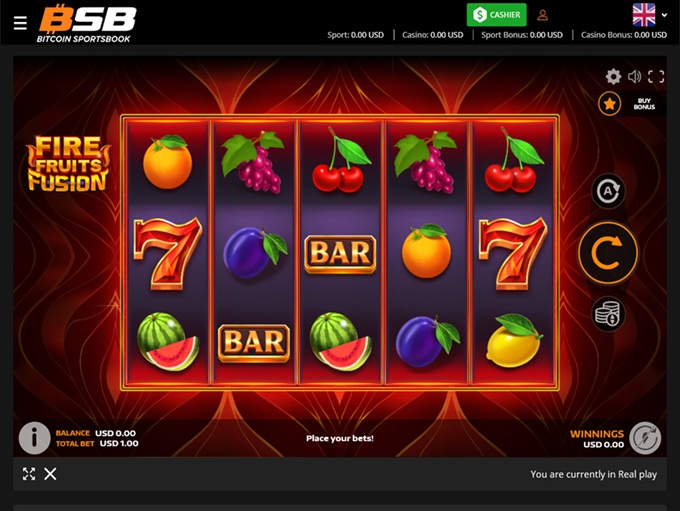This screenshot has height=511, width=680.
Task: Click the Total Bet USD 1.00 value
Action: [x=119, y=443]
